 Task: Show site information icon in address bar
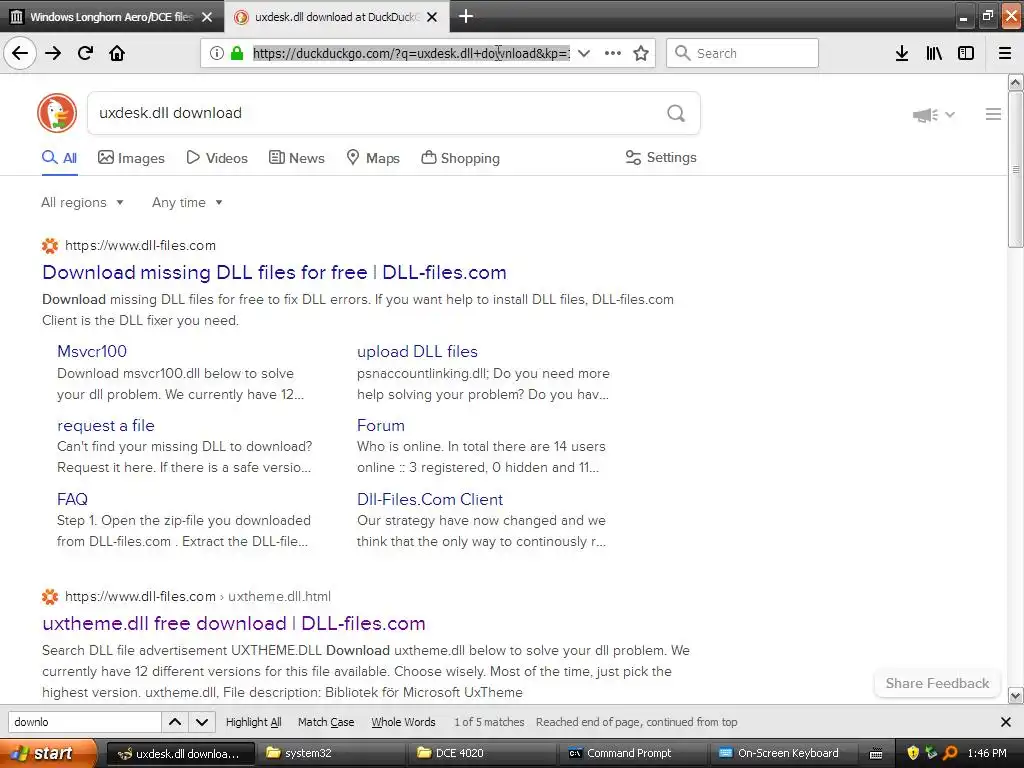[x=217, y=53]
